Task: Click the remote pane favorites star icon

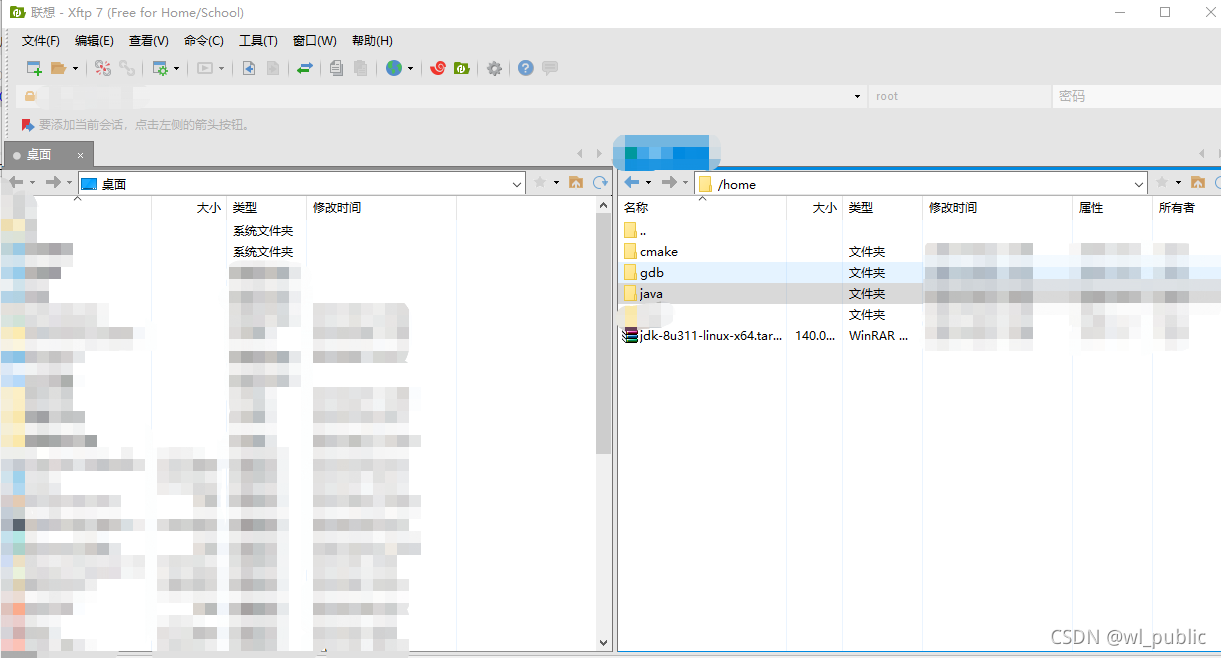Action: coord(1162,182)
